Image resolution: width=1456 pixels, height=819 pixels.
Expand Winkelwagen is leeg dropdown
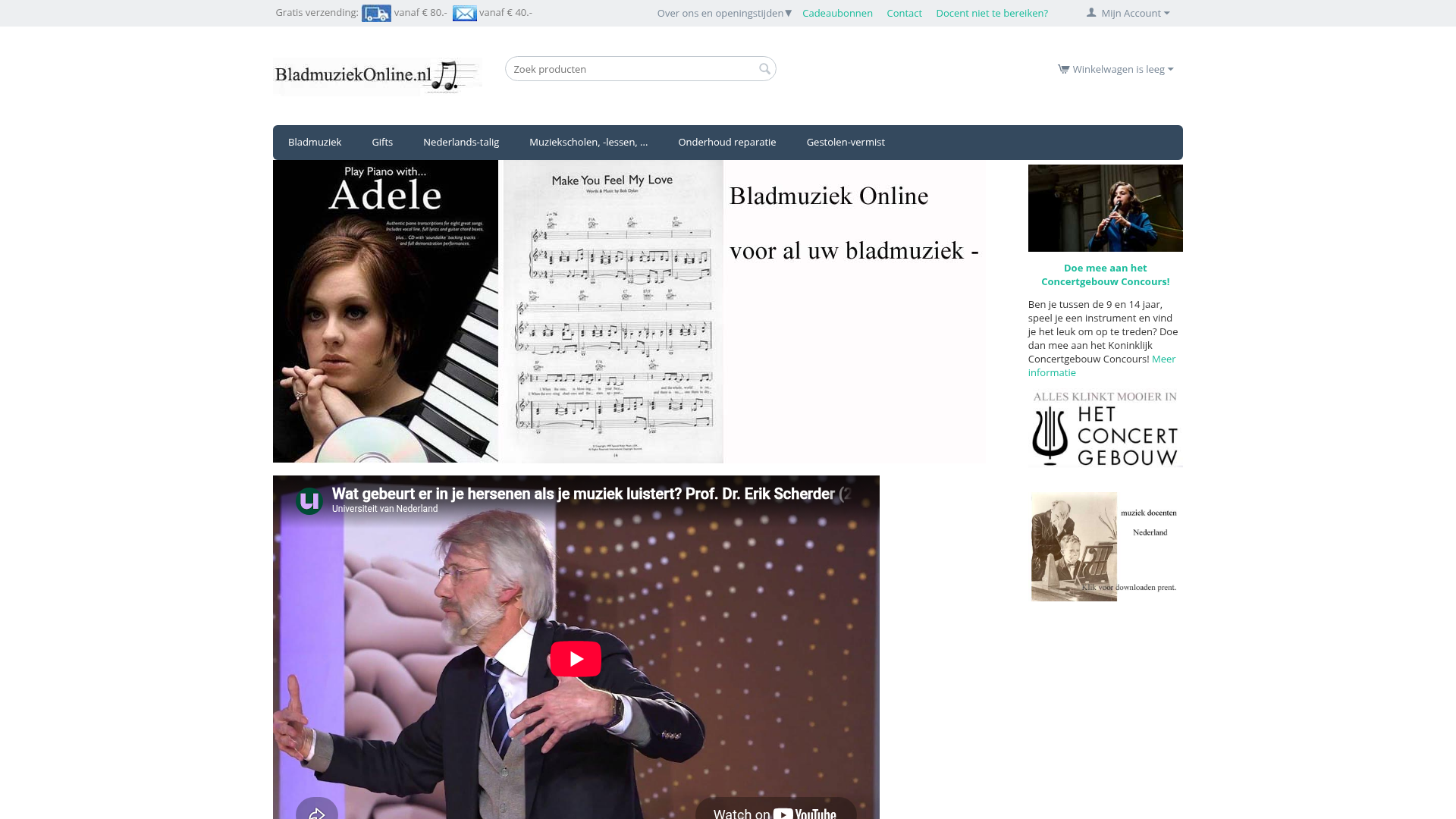click(1116, 69)
